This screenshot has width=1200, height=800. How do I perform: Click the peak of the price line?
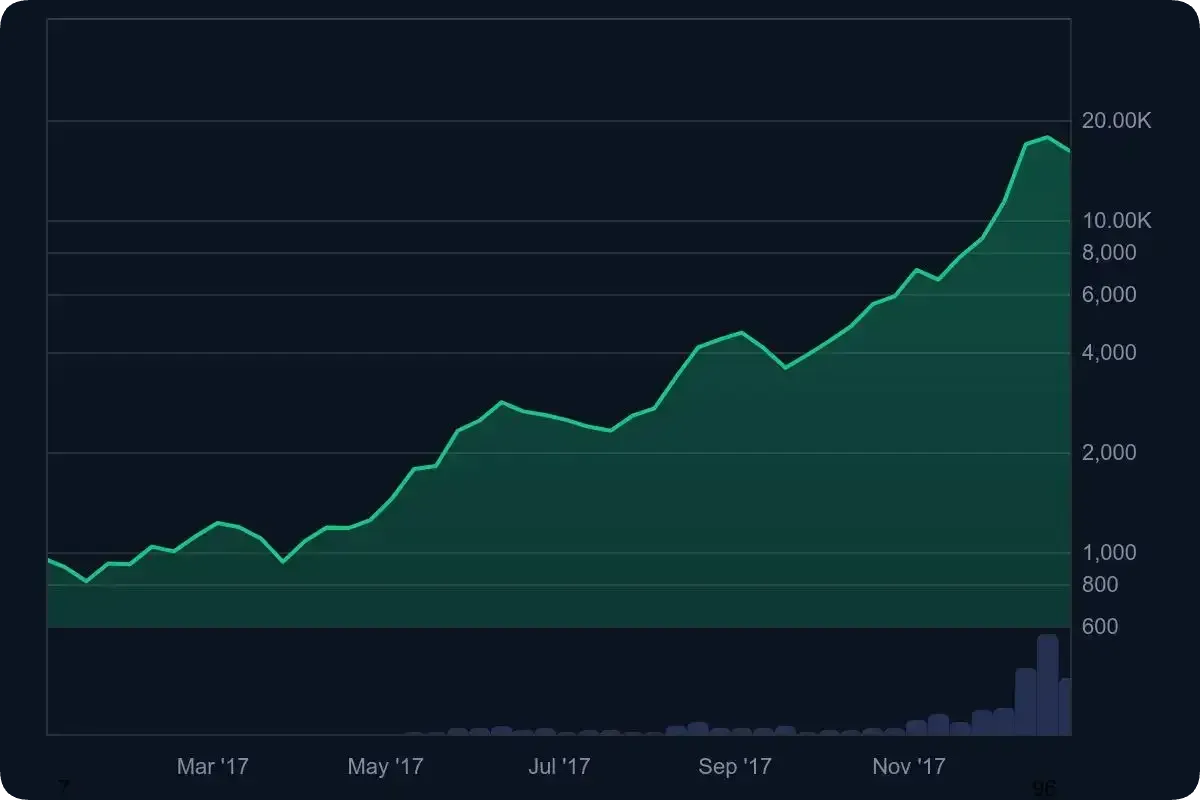1045,135
